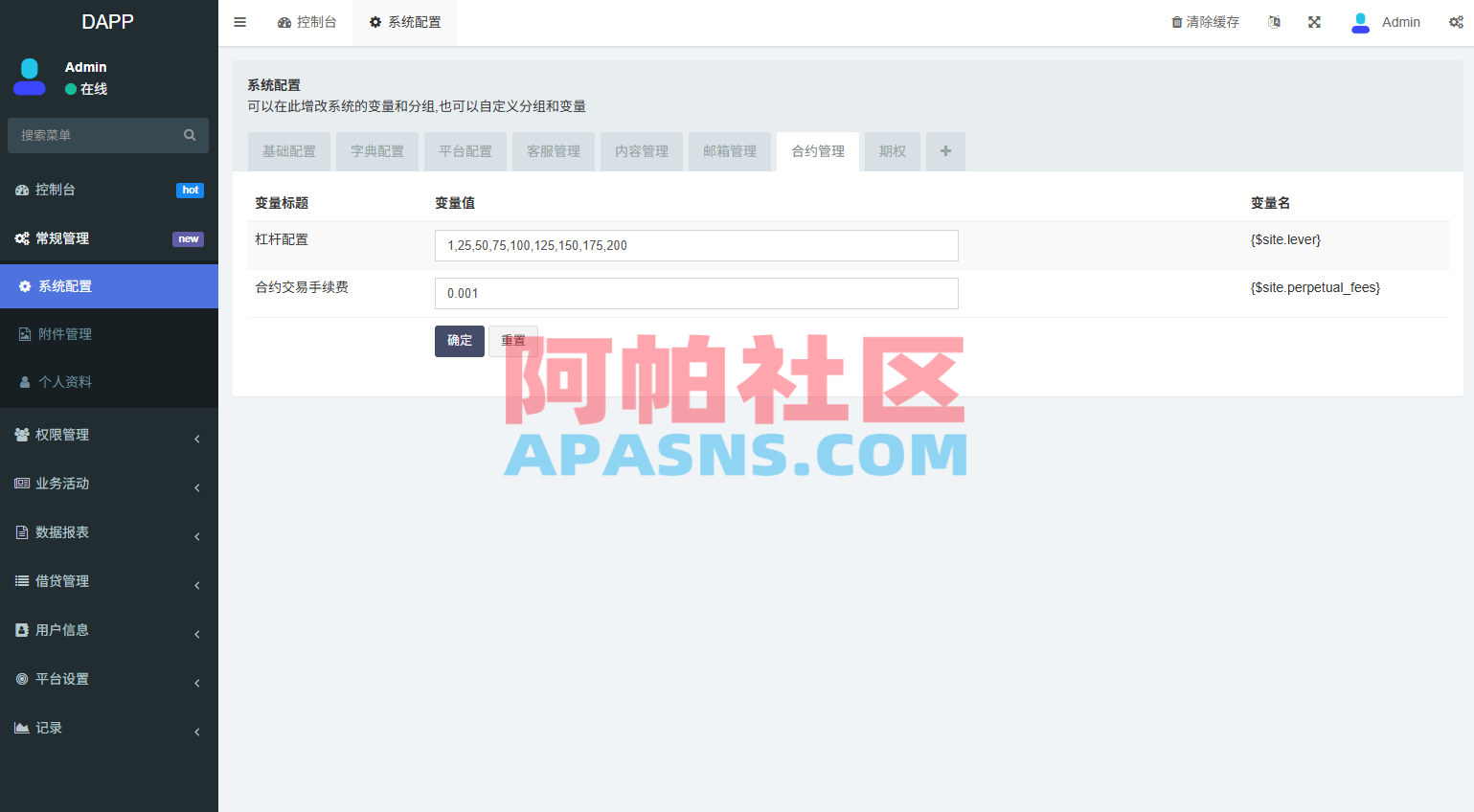Open the 控制台 tab in top bar
The image size is (1474, 812).
[x=307, y=22]
